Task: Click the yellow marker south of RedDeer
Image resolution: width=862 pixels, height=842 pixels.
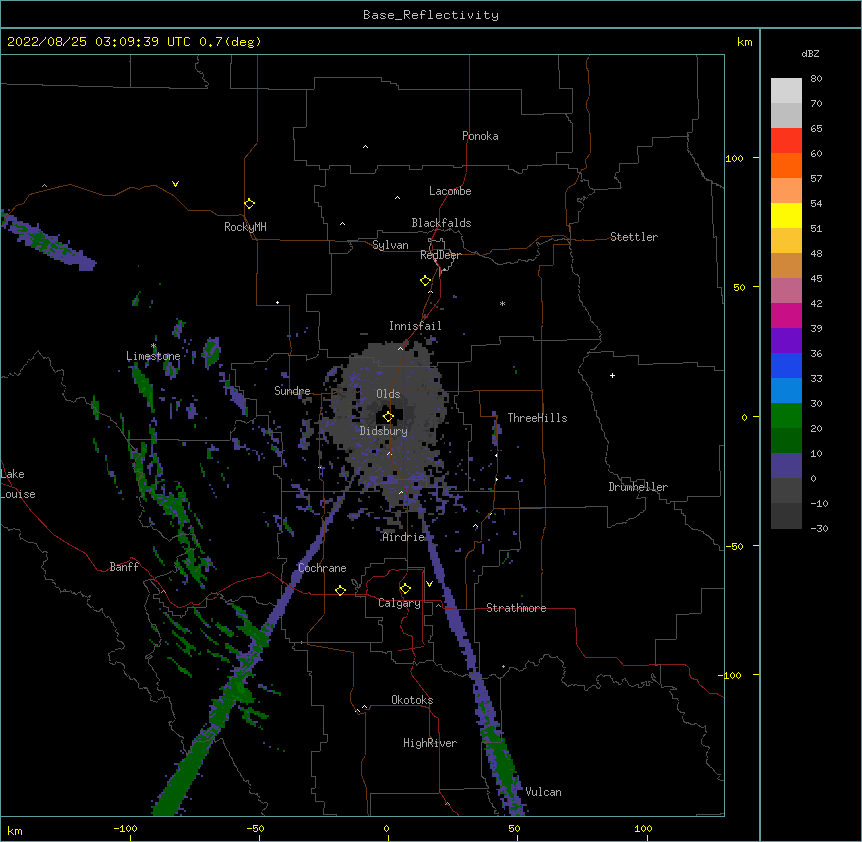Action: click(x=425, y=281)
